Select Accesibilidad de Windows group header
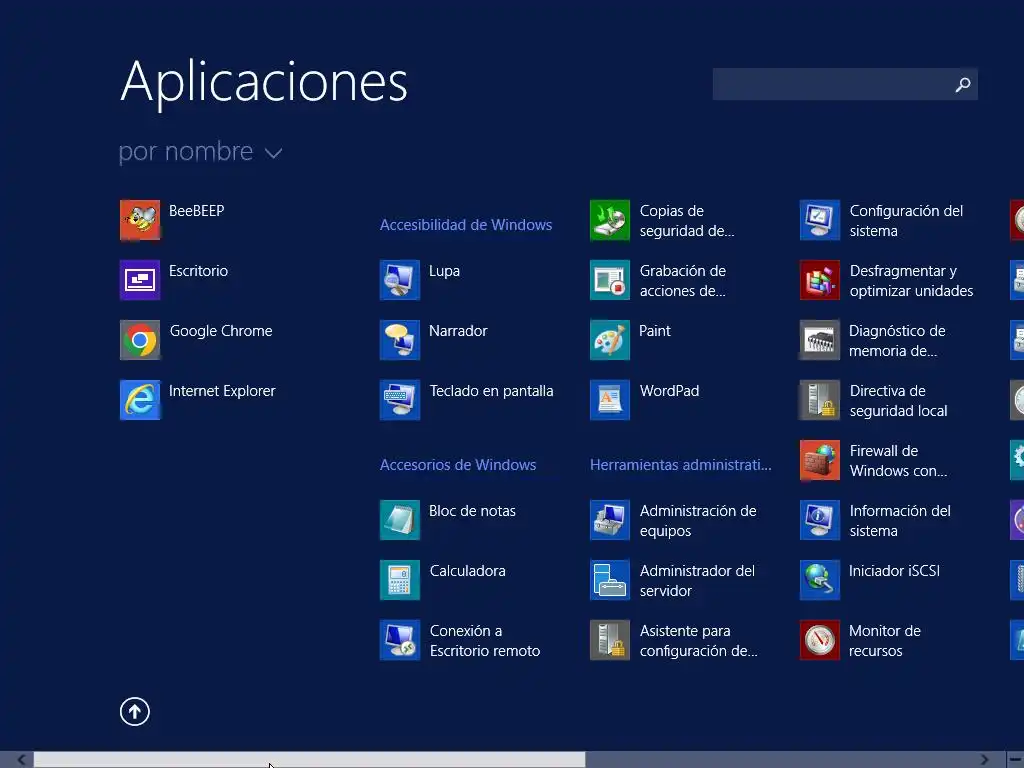 (466, 225)
